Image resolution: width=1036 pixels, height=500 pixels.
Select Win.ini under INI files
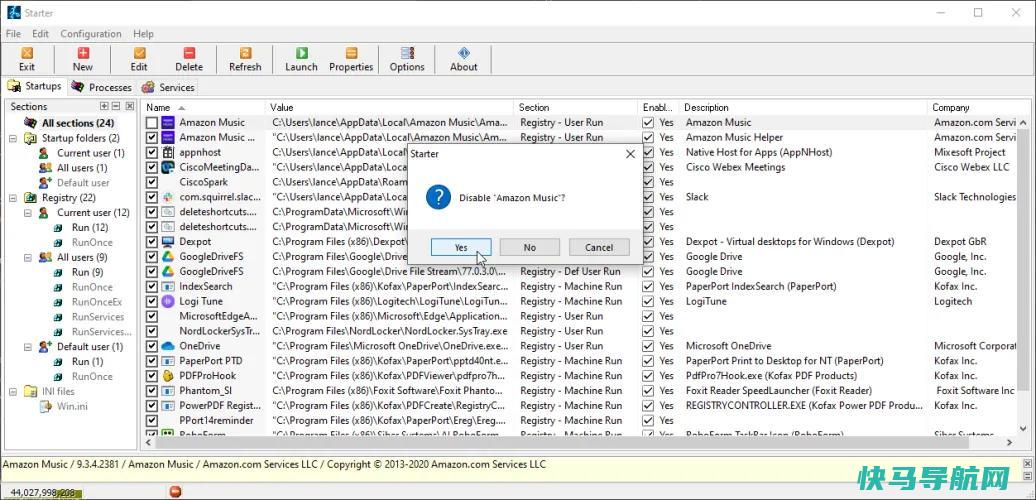point(72,406)
